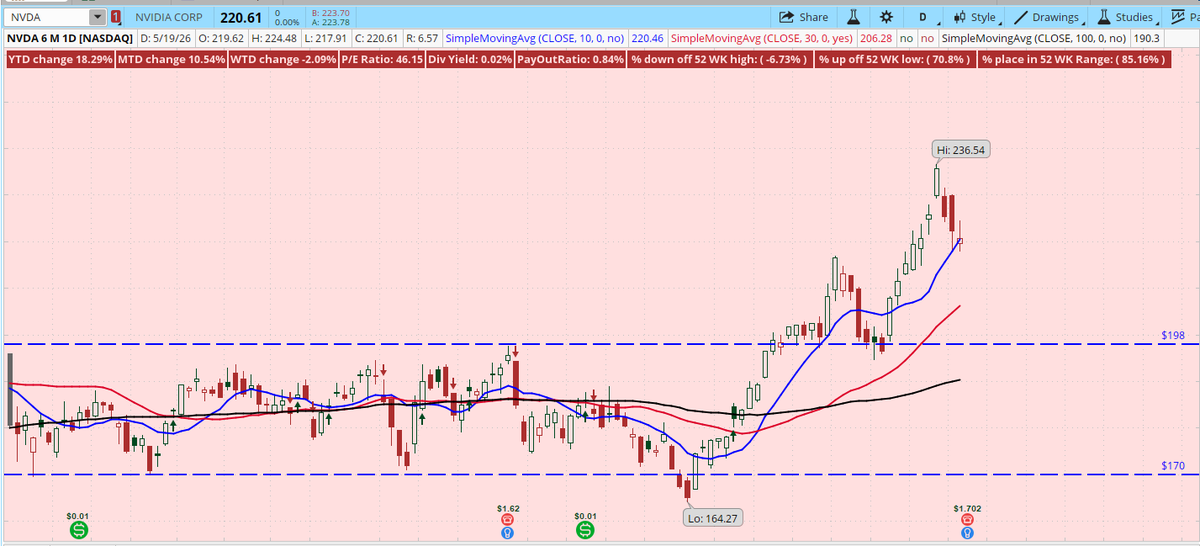
Task: Click the red earnings phone icon under $1.702
Action: (966, 520)
